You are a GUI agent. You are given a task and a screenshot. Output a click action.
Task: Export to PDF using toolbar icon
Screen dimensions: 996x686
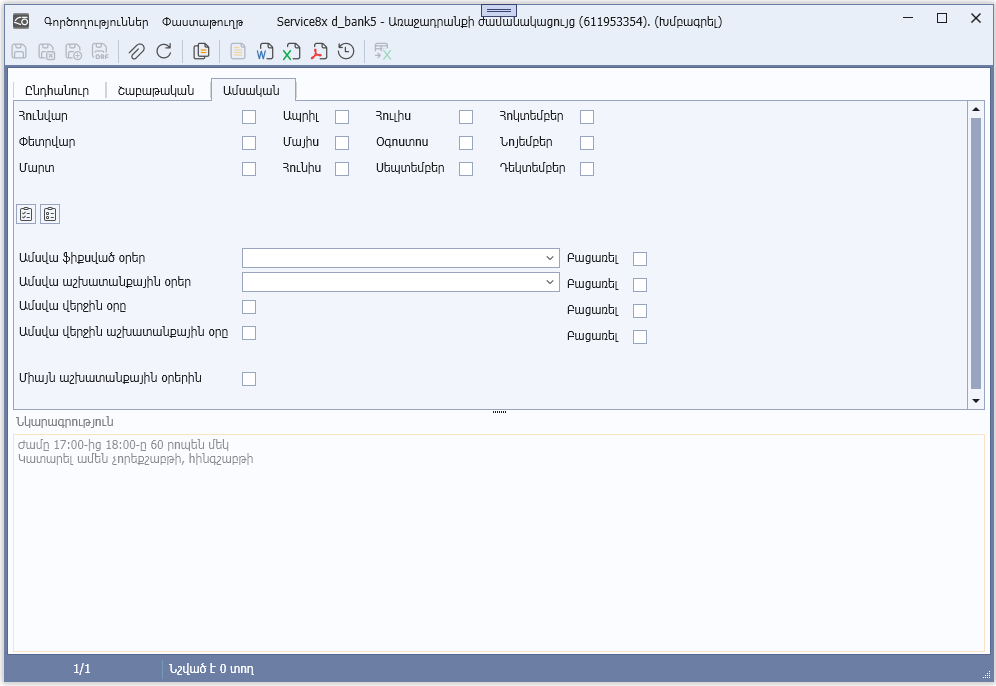click(319, 51)
